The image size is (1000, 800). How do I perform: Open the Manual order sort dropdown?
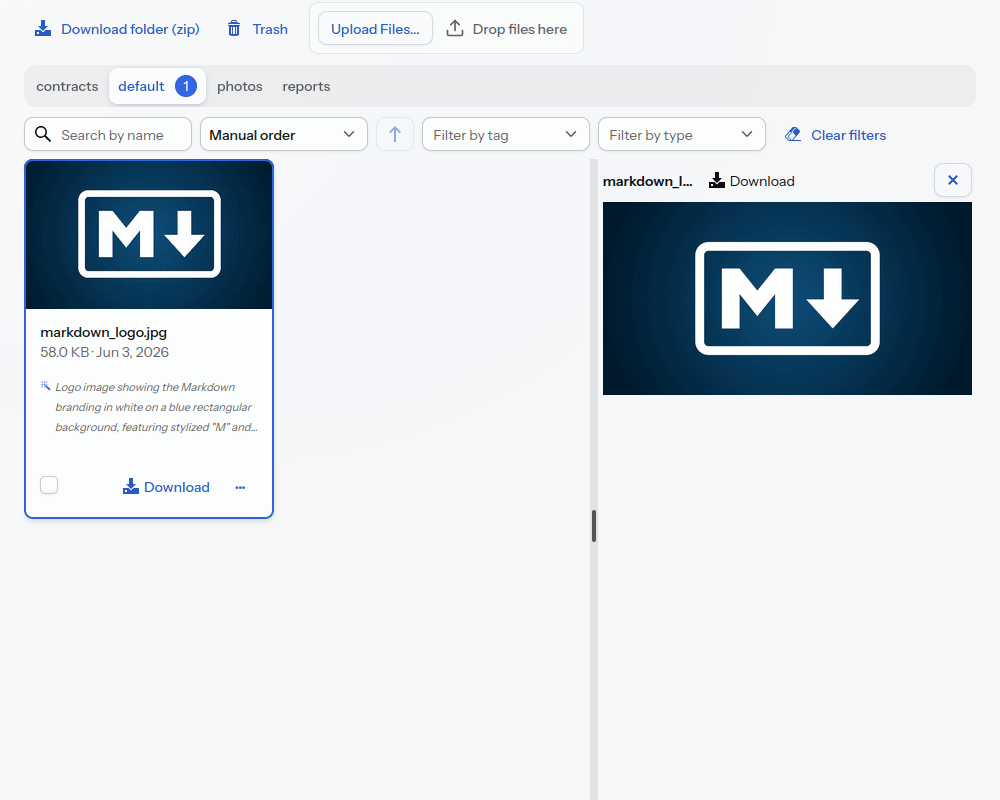[284, 135]
